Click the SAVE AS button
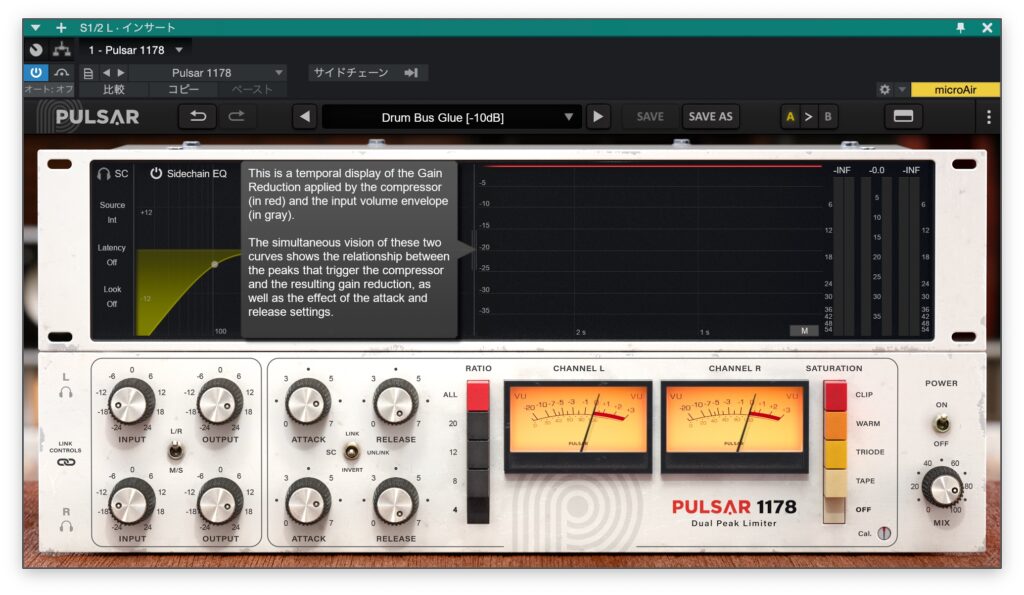The height and width of the screenshot is (595, 1024). [710, 117]
